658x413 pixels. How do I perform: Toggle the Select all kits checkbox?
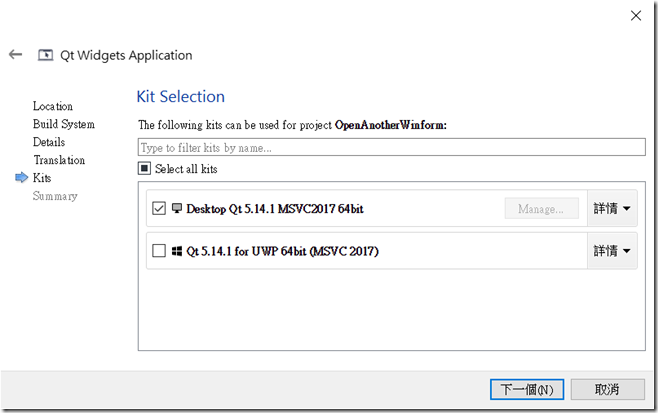tap(144, 169)
